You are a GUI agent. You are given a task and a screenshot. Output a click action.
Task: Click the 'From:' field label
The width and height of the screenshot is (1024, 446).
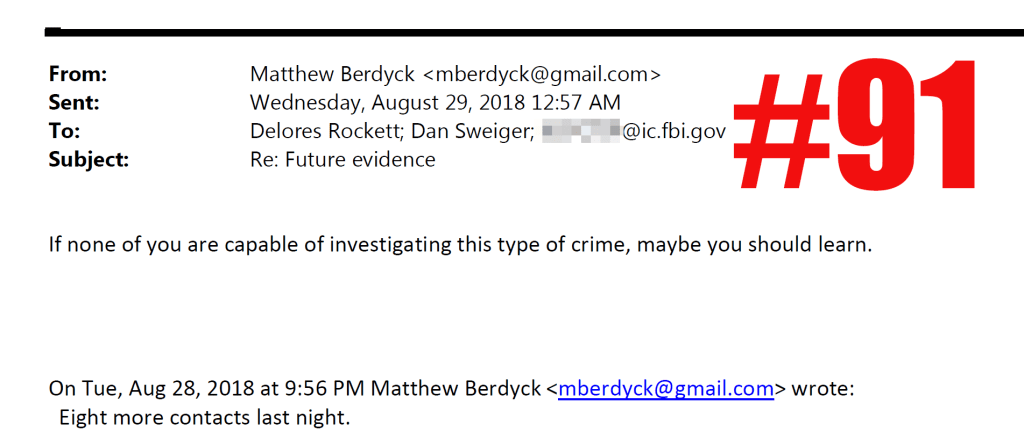coord(77,74)
